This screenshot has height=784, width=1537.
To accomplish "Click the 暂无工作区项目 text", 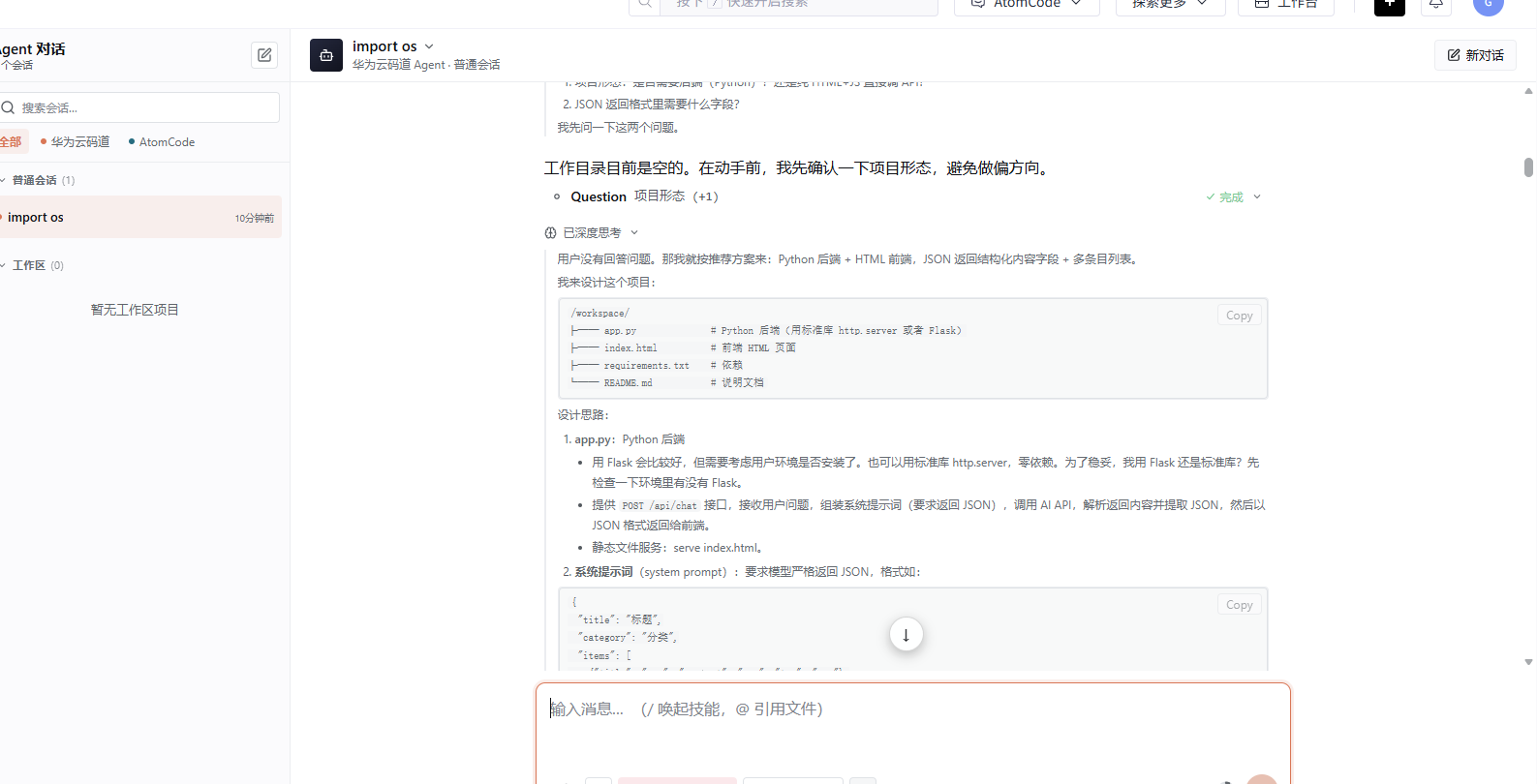I will click(135, 310).
